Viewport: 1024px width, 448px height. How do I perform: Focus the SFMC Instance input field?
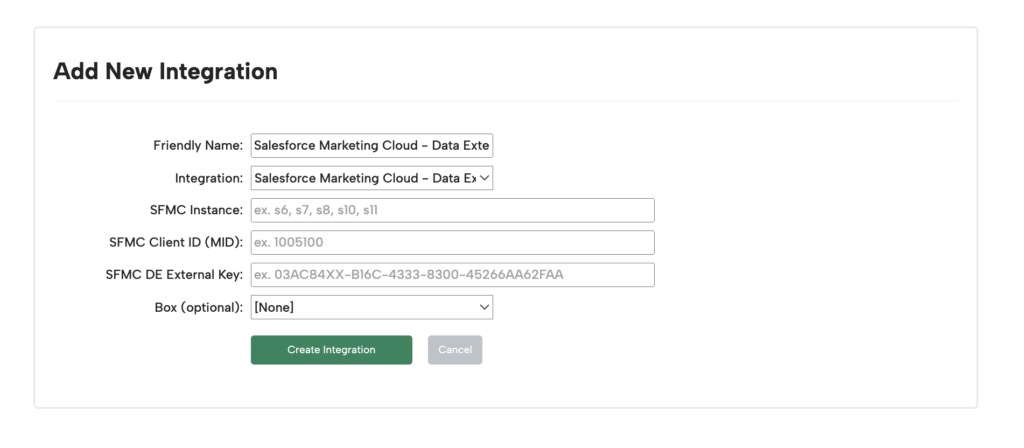(453, 210)
